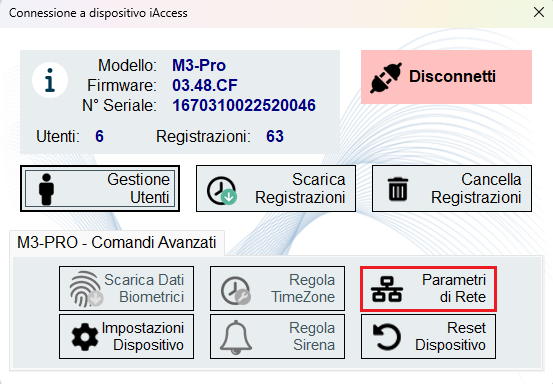553x384 pixels.
Task: Click the bell icon for Regola Sirena
Action: coord(236,337)
